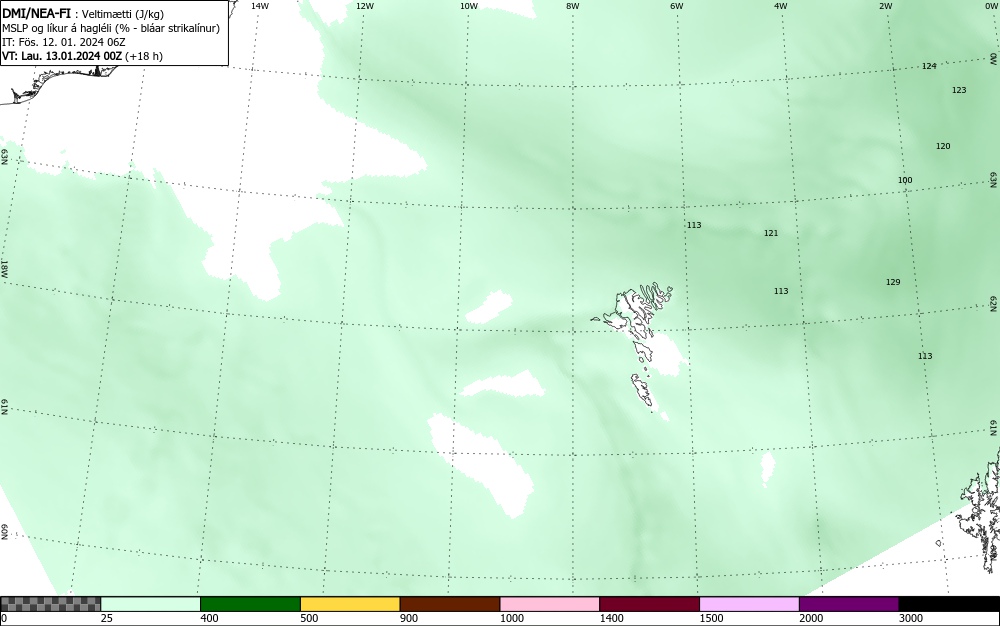Select the brown 900–1000 legend swatch

coord(450,604)
